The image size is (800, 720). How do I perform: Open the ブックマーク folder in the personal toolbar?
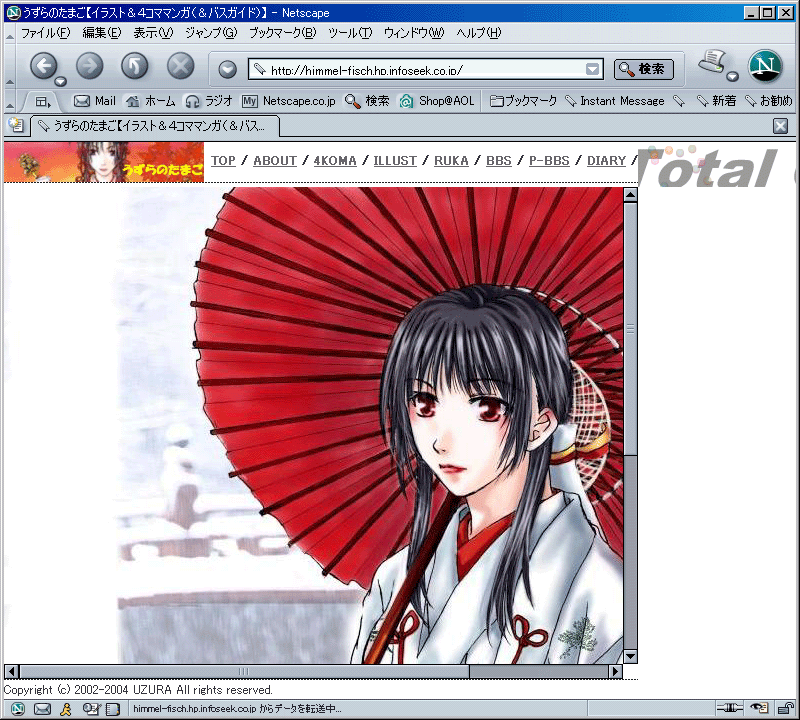click(x=523, y=101)
